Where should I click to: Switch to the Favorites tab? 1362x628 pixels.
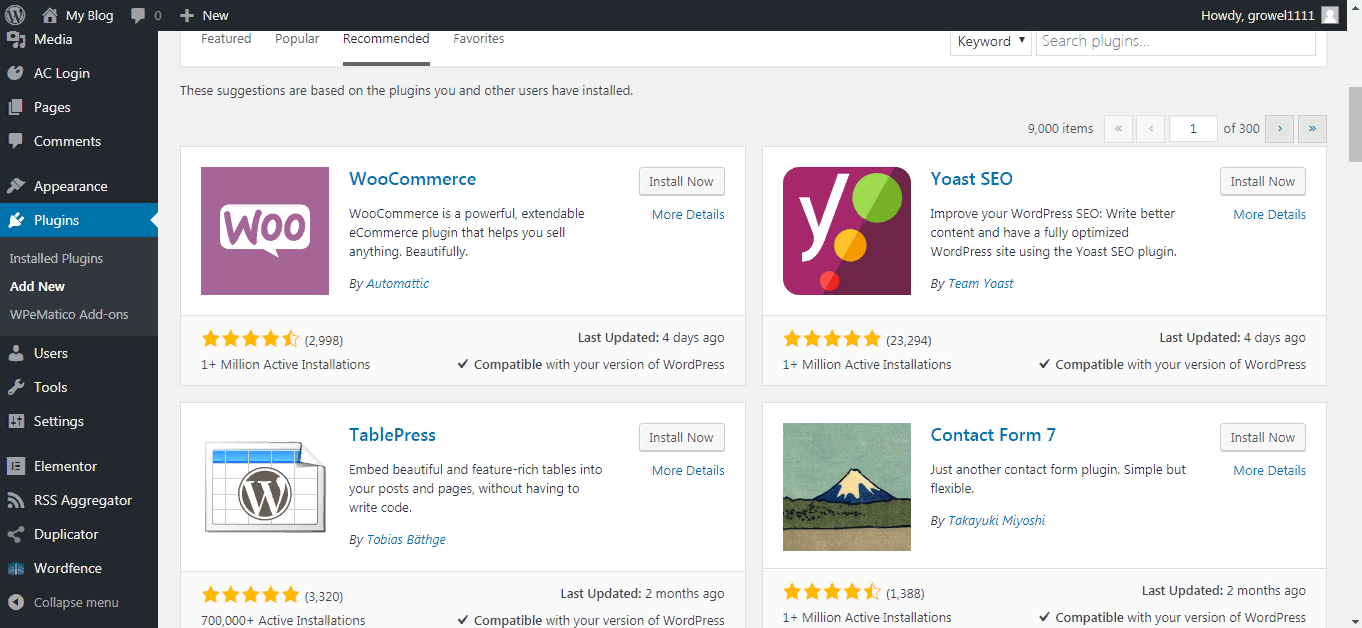[479, 39]
